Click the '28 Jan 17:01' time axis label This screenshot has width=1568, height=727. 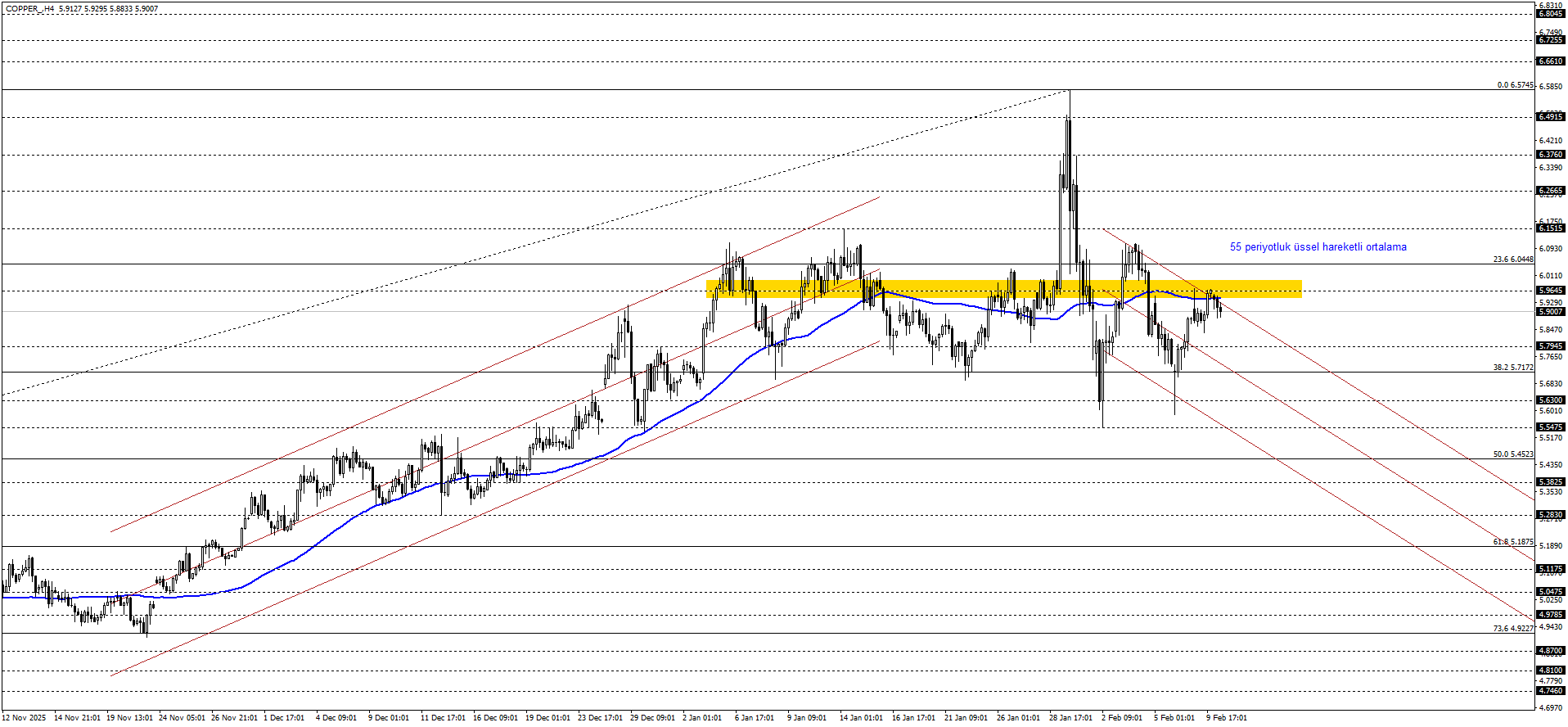point(1070,718)
